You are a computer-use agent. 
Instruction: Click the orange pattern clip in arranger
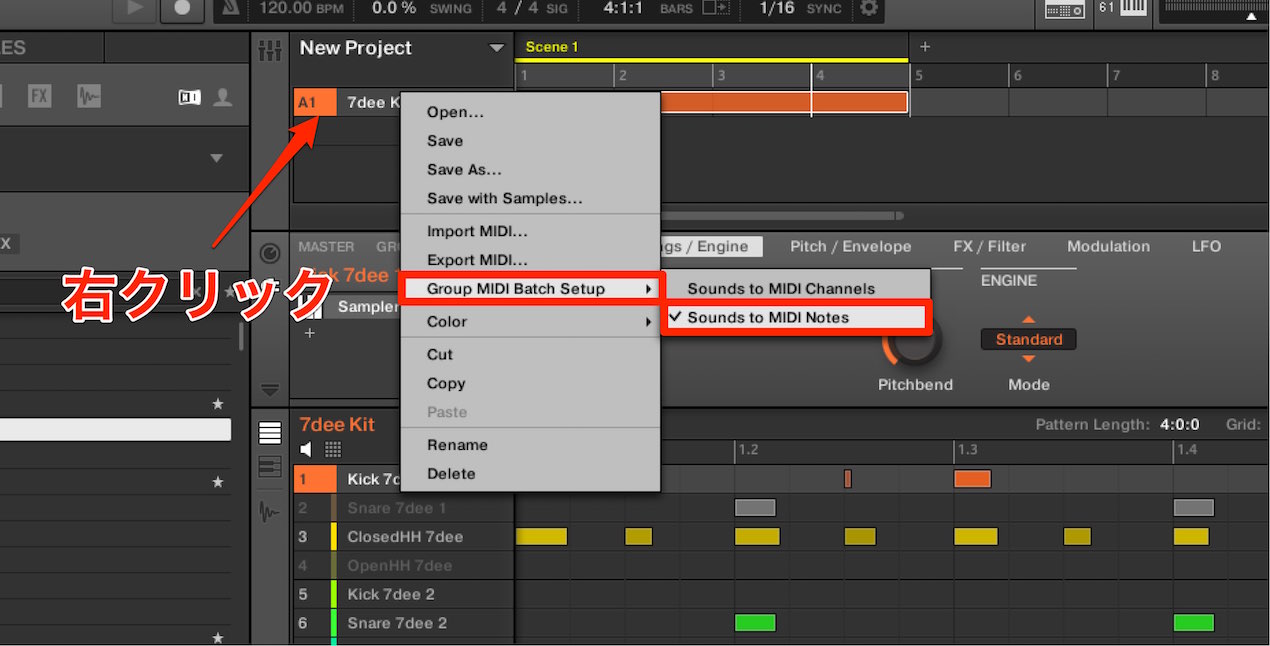point(784,102)
